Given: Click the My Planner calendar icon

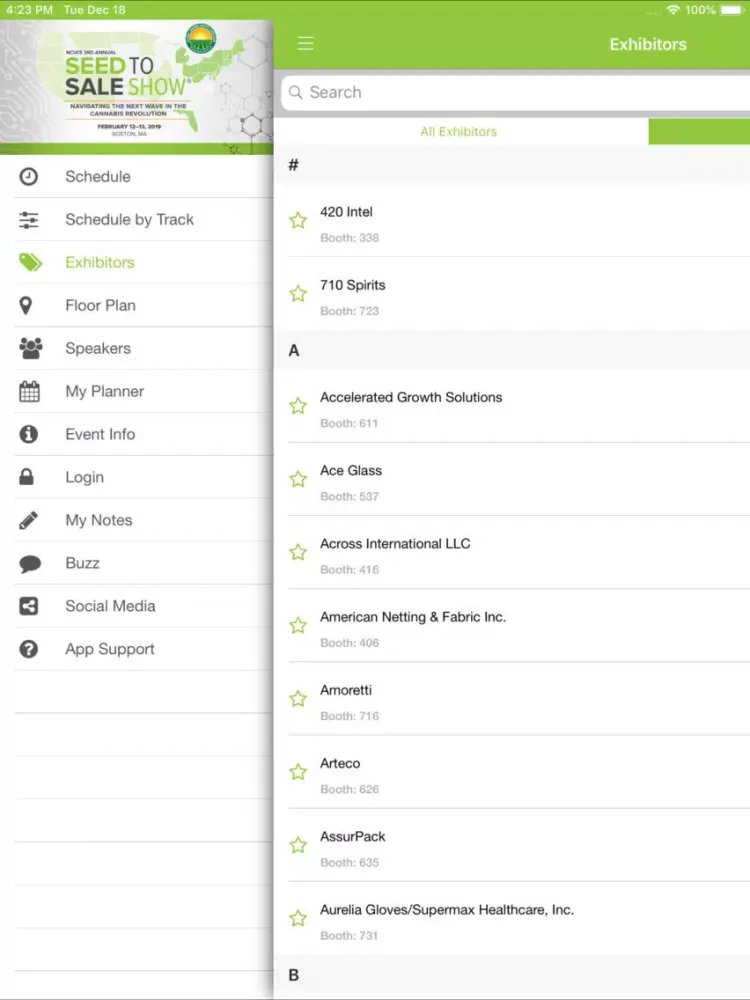Looking at the screenshot, I should click(29, 392).
